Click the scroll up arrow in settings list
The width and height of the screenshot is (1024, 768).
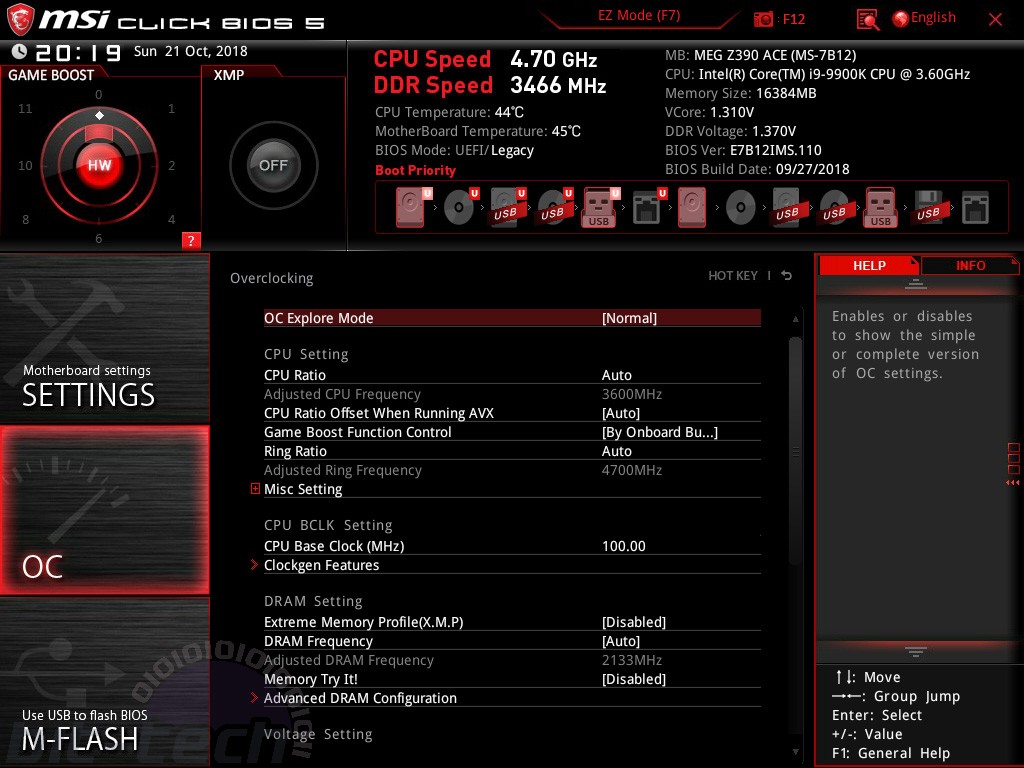click(x=795, y=319)
